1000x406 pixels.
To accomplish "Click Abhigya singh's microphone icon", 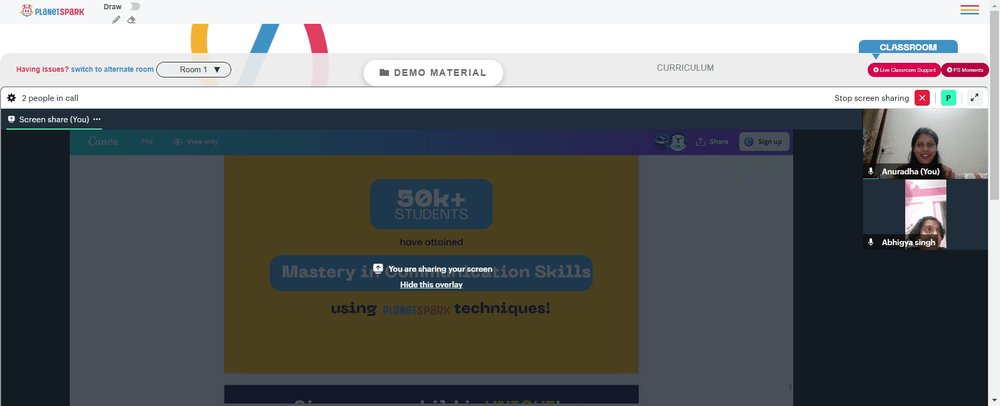I will click(871, 242).
